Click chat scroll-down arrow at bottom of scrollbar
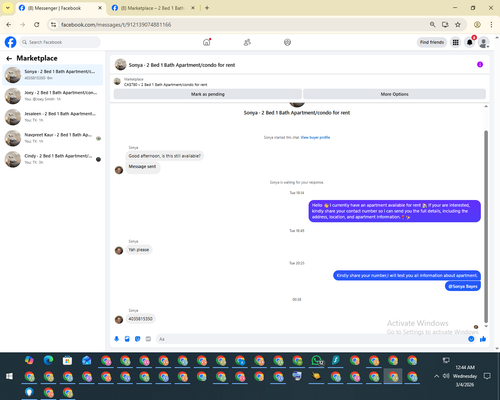 [x=486, y=327]
